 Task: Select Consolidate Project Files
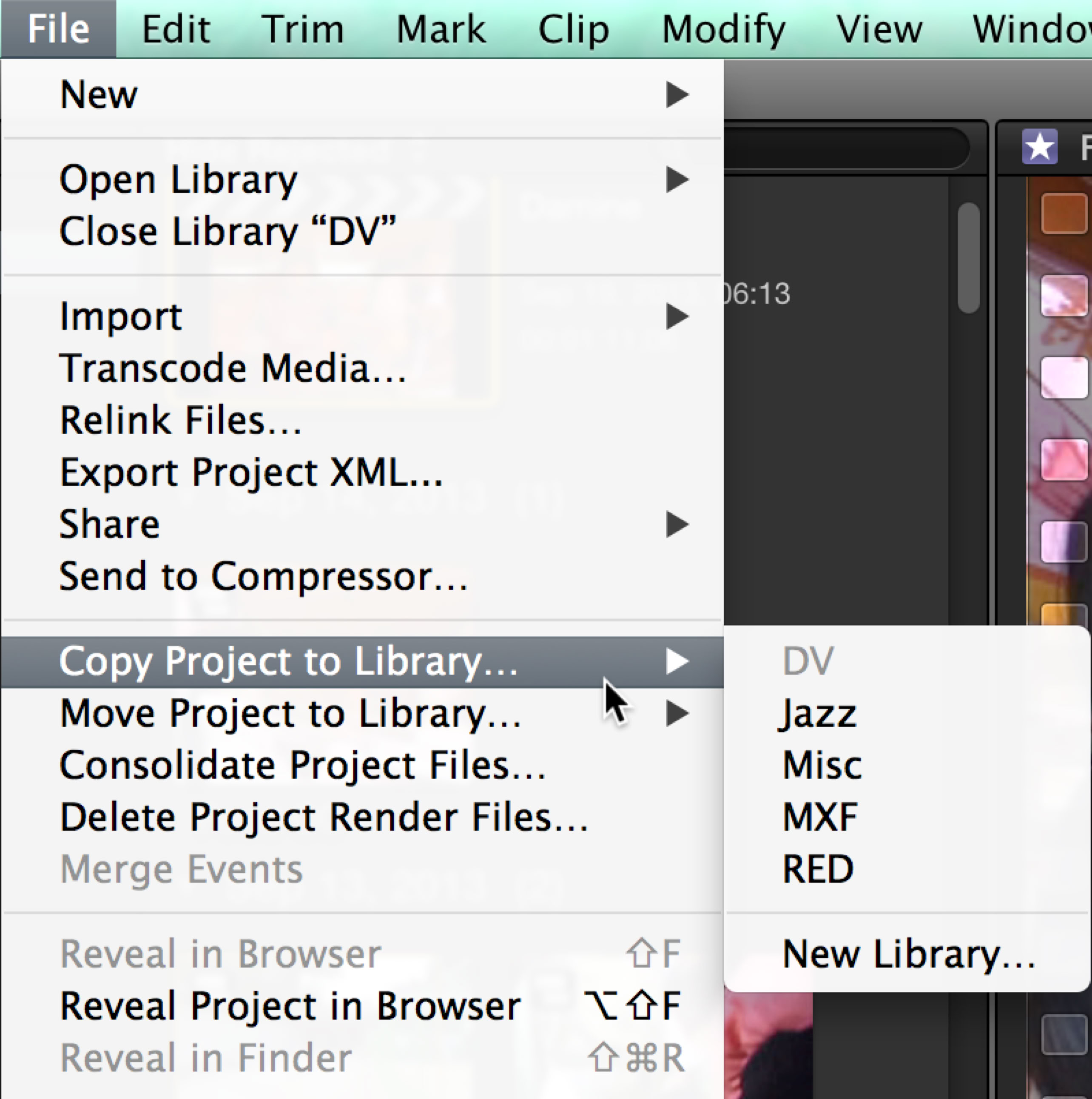[x=303, y=765]
